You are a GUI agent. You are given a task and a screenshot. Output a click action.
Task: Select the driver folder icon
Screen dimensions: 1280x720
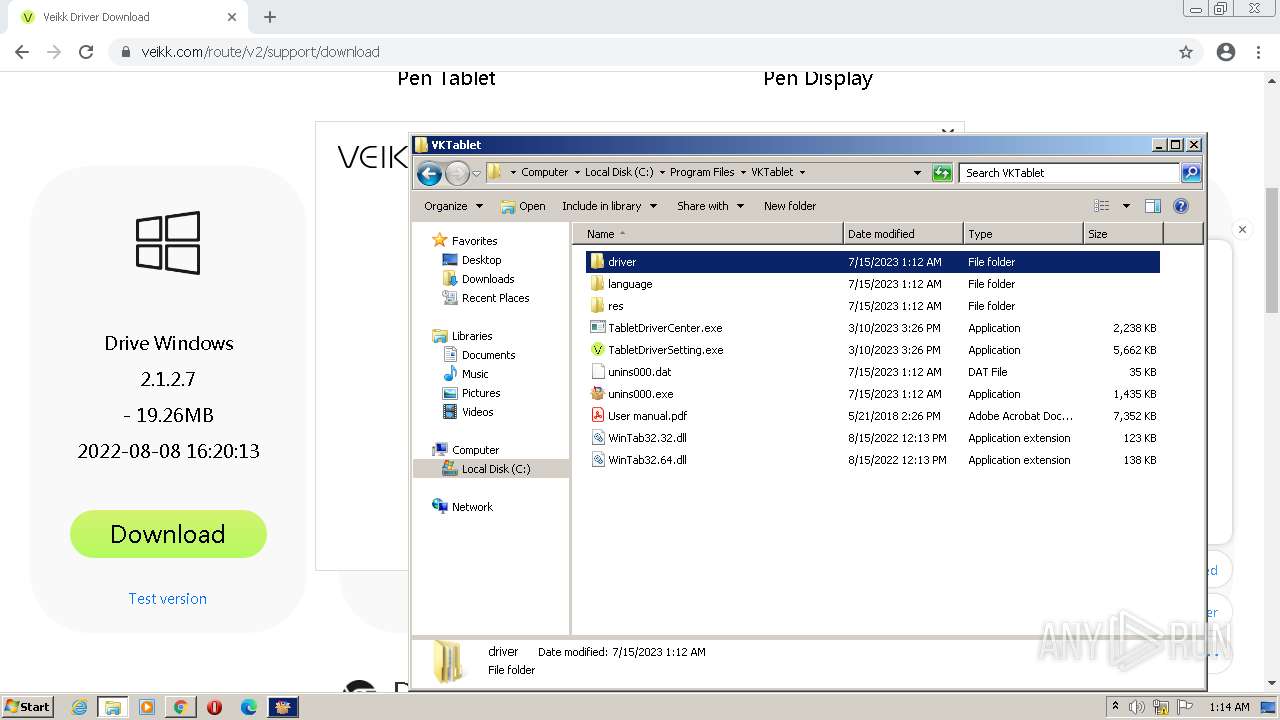click(597, 262)
